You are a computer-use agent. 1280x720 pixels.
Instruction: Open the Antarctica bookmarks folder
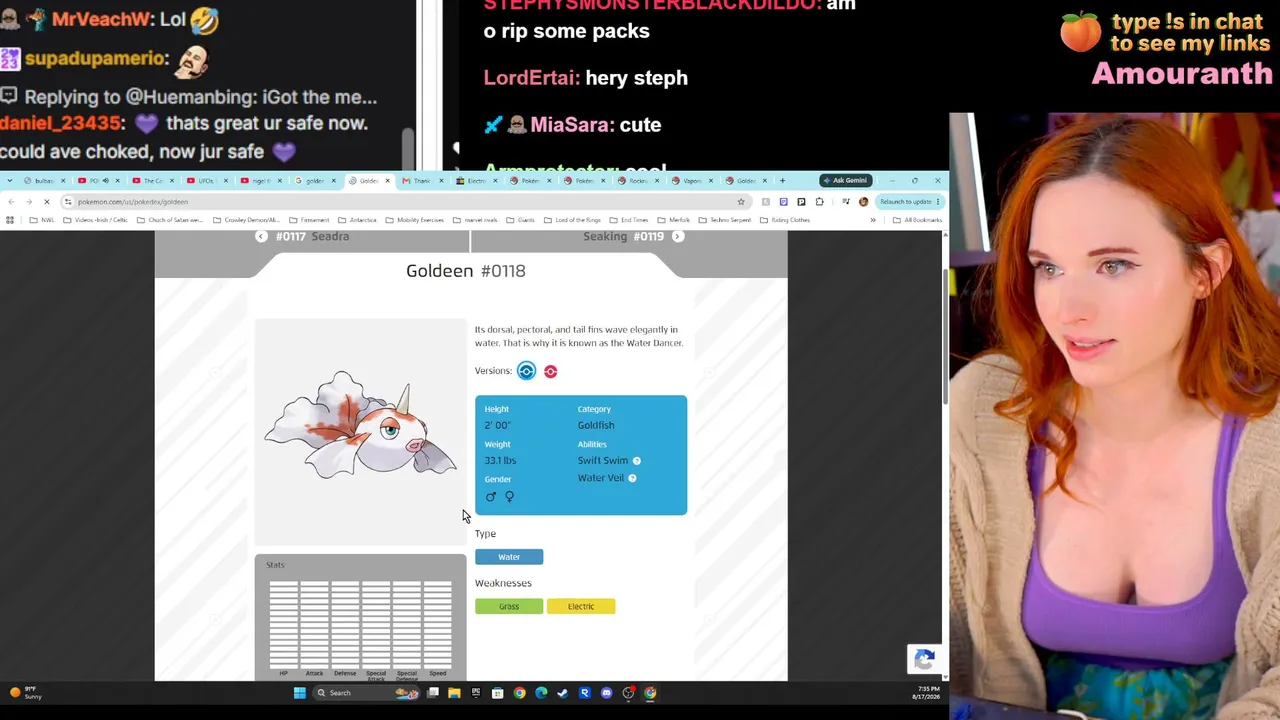[358, 220]
